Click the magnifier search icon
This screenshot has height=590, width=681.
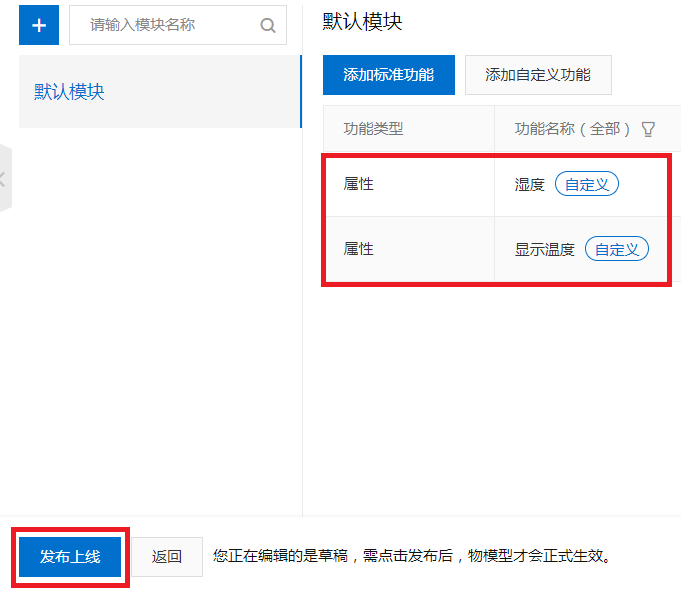[x=267, y=26]
